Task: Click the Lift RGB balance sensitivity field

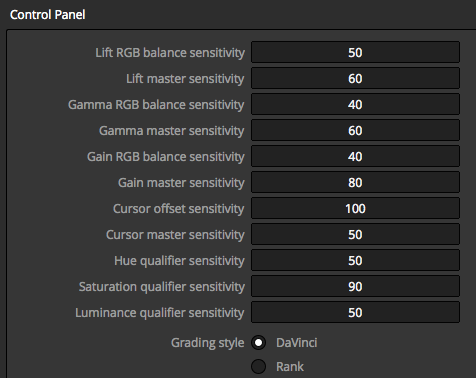Action: click(x=355, y=52)
